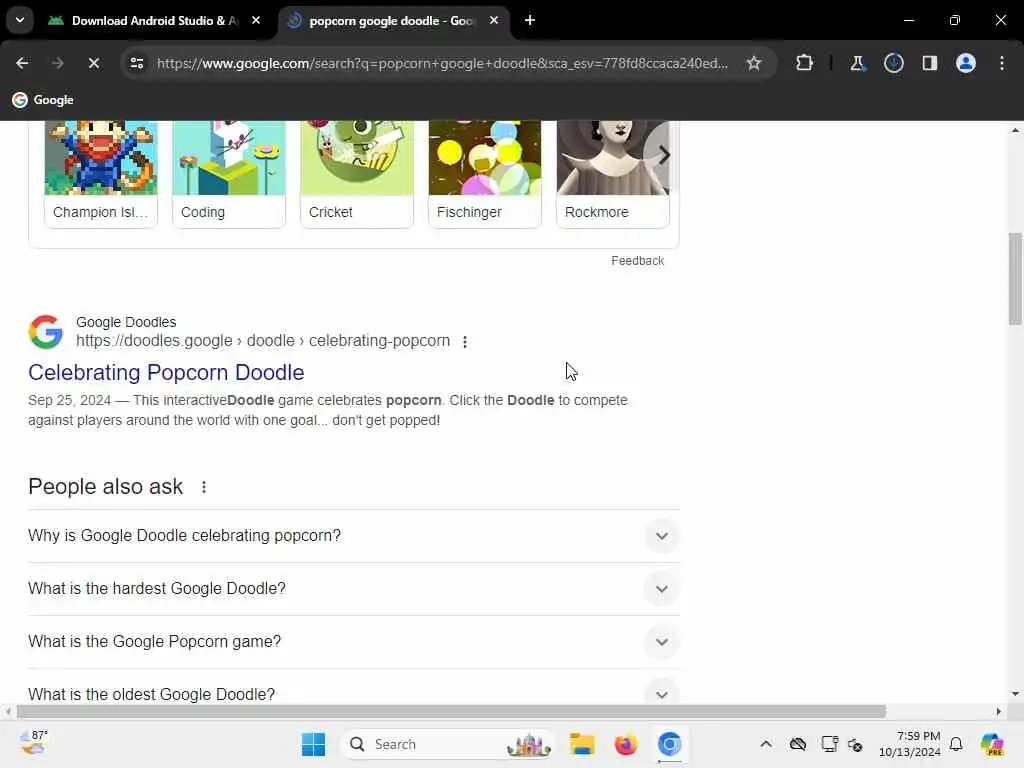1024x768 pixels.
Task: Select the popcorn google doodle tab
Action: click(391, 20)
